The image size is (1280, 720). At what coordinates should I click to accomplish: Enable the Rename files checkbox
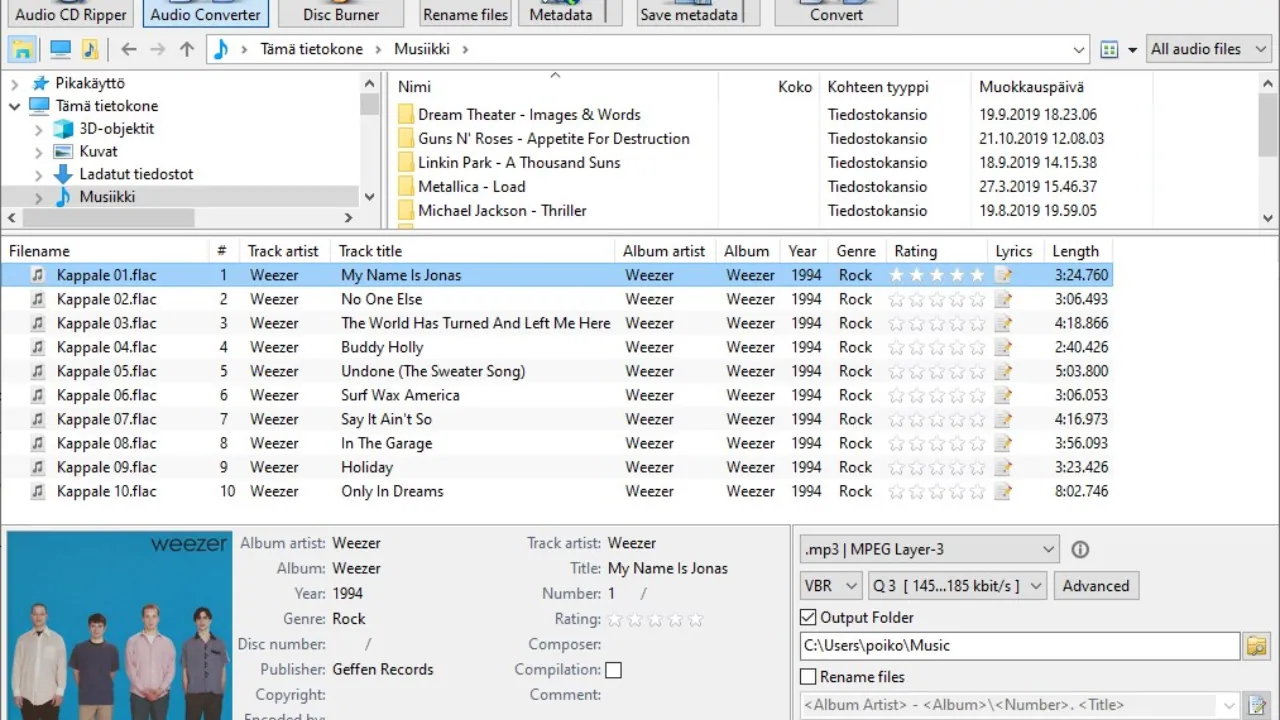808,677
